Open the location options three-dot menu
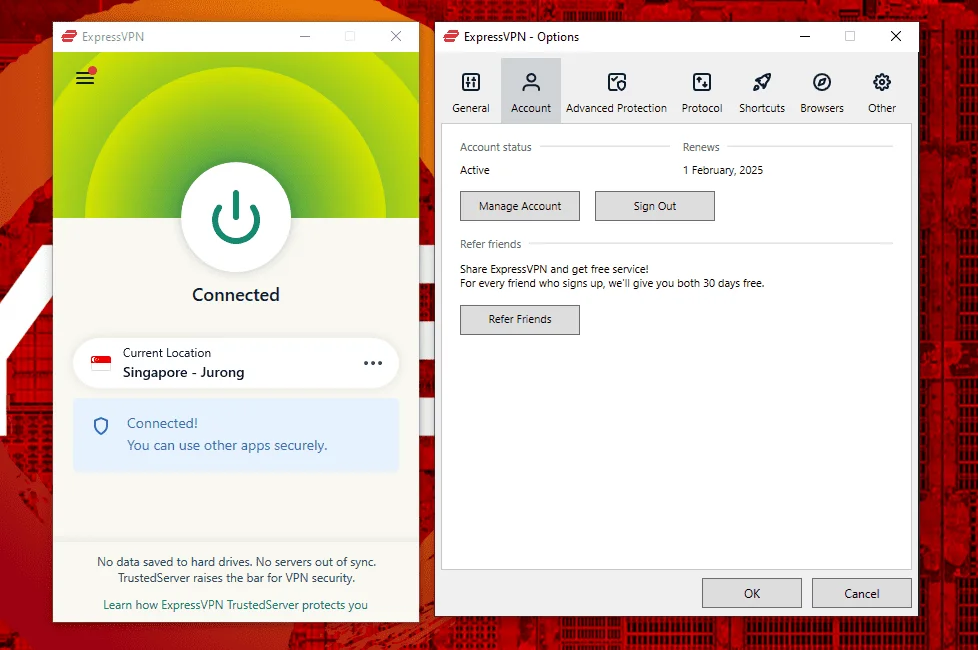This screenshot has width=978, height=650. [373, 363]
